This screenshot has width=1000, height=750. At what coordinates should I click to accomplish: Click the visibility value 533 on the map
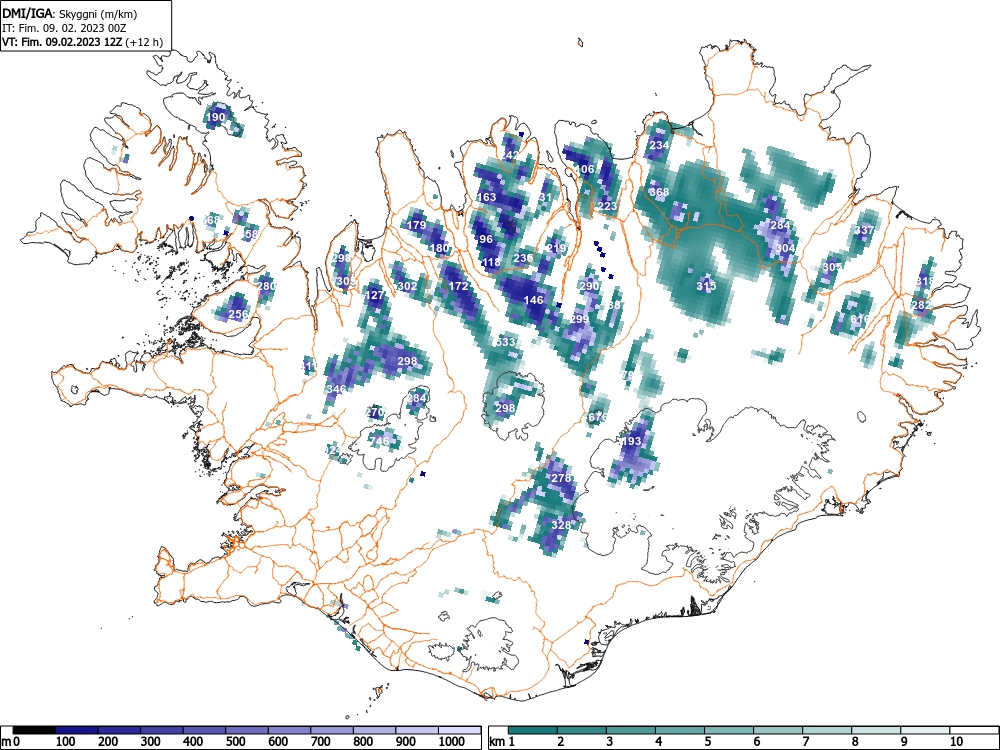505,342
